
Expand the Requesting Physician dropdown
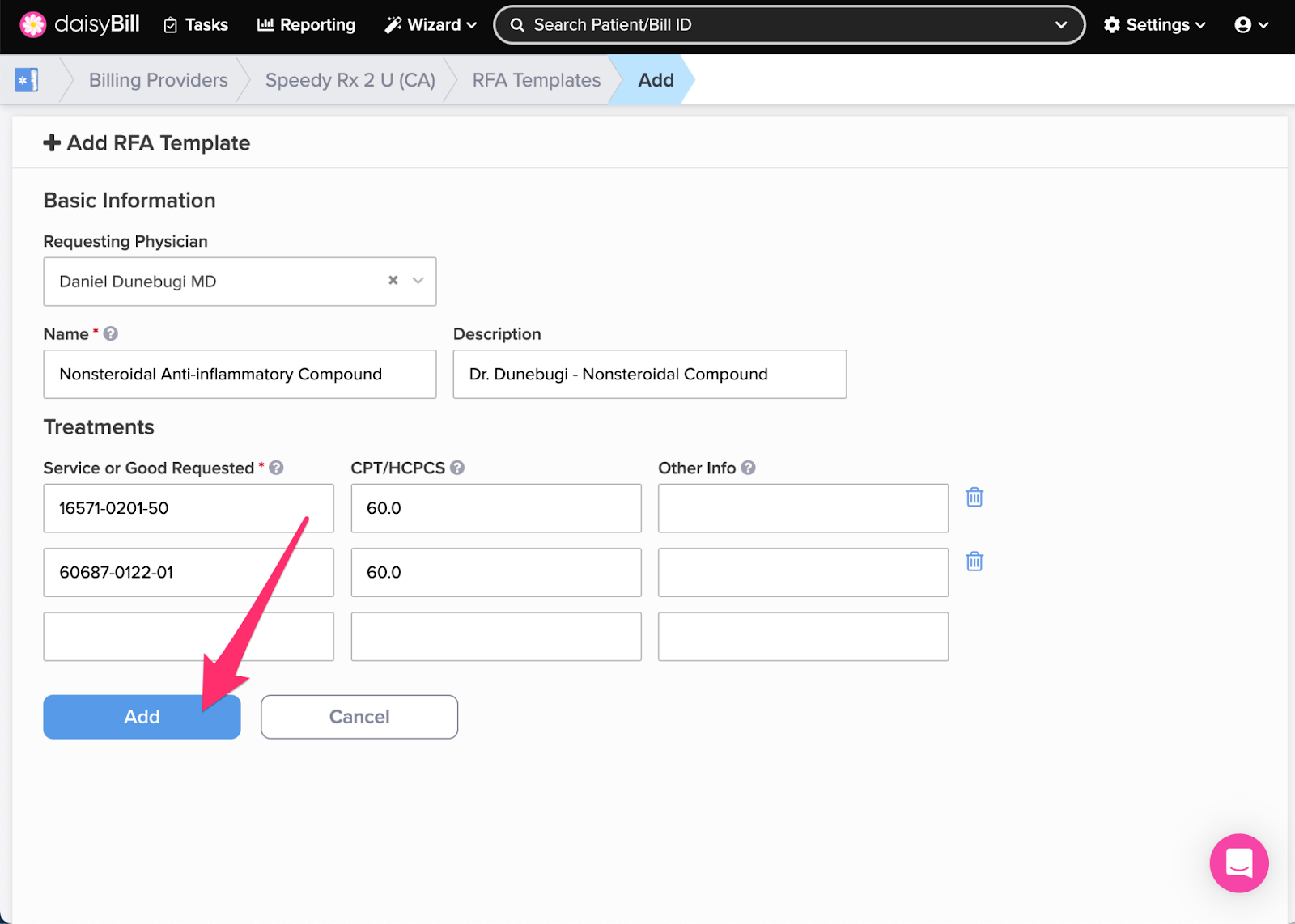418,281
